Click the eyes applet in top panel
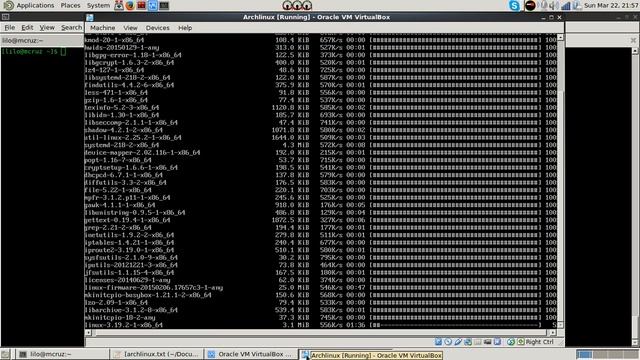 click(x=297, y=5)
